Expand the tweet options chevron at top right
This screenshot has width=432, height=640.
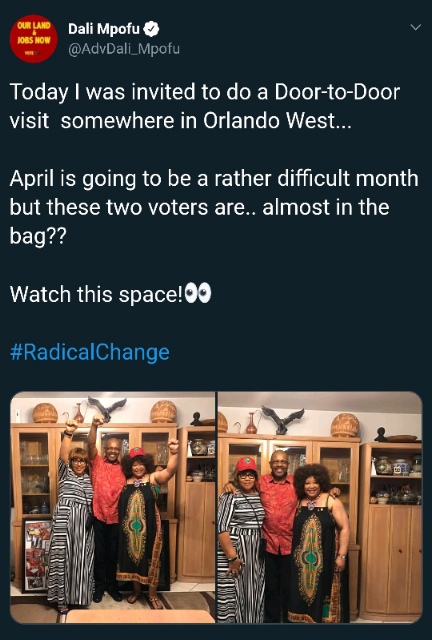click(x=415, y=28)
